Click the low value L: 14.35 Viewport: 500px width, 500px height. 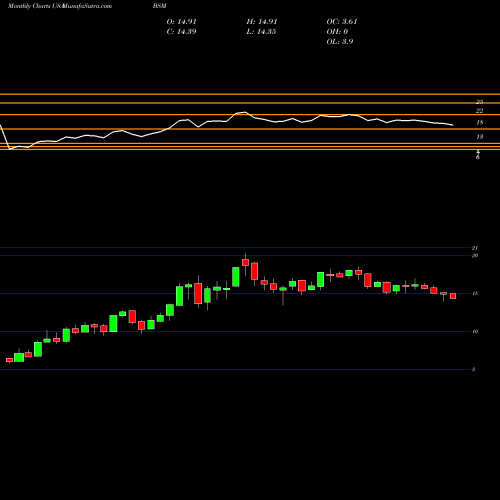pyautogui.click(x=261, y=32)
